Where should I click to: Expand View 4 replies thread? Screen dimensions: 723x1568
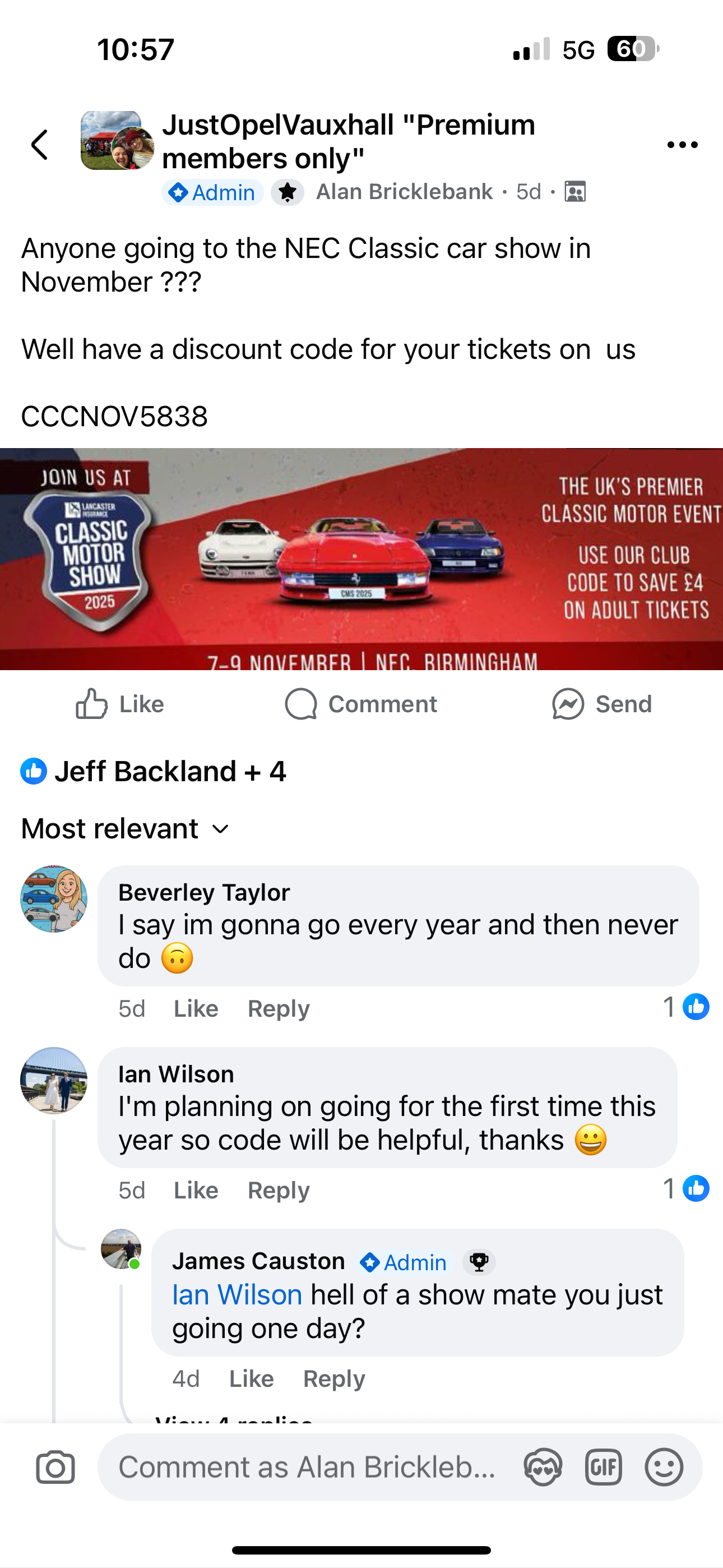tap(234, 1419)
